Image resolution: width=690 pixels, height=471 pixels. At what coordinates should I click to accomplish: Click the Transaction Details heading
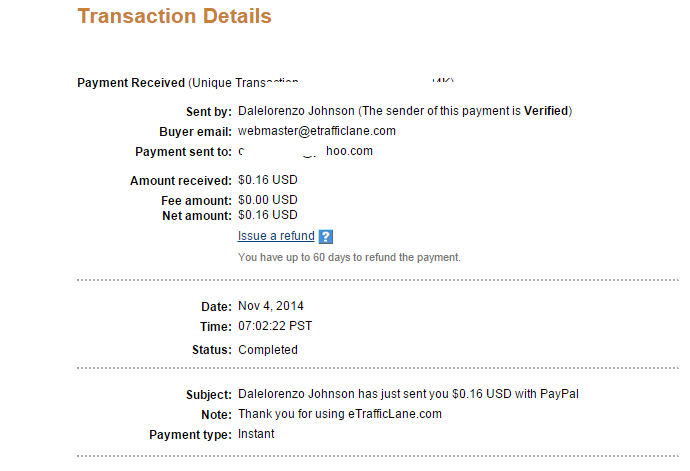point(174,16)
